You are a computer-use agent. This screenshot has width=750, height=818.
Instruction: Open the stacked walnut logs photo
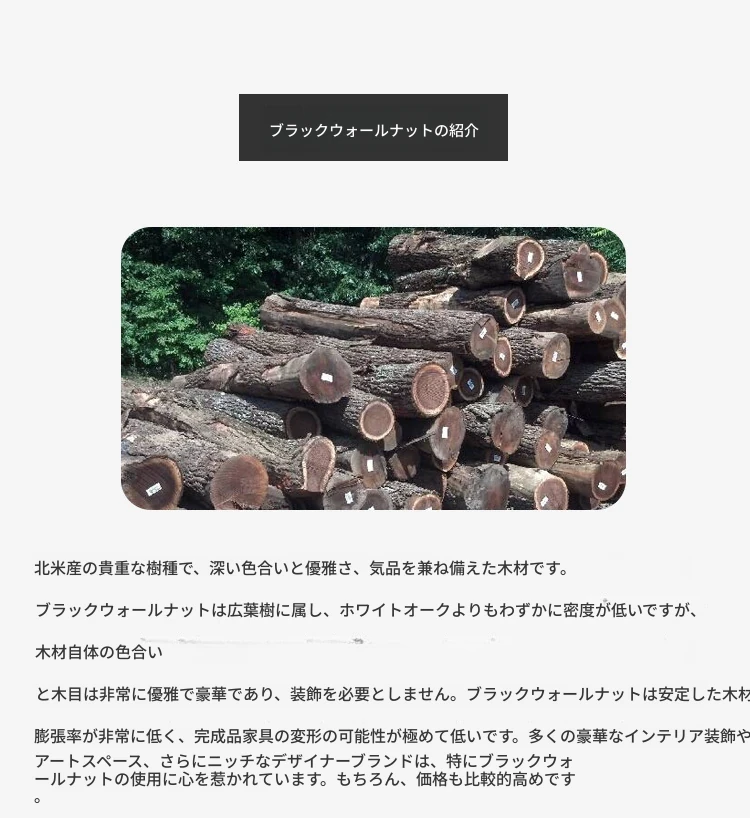373,368
